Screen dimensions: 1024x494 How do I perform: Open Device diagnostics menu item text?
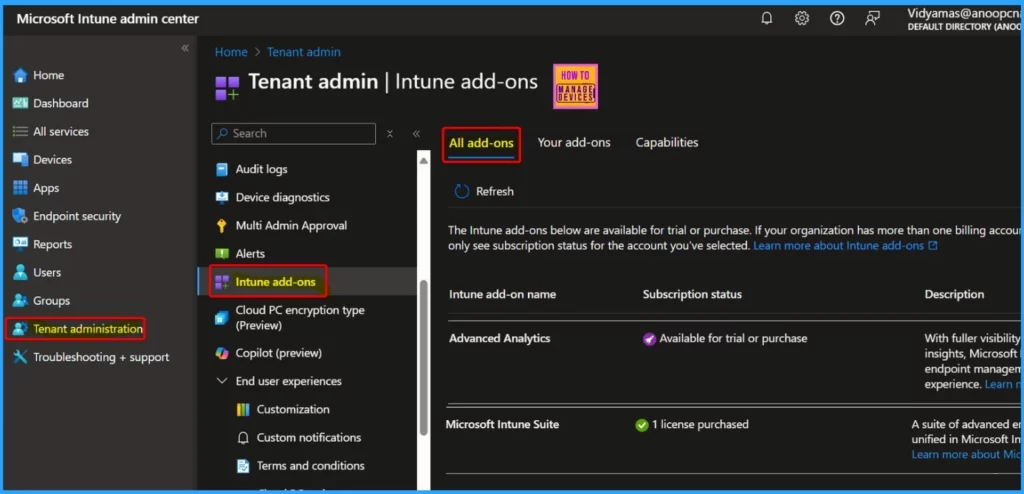(x=282, y=197)
